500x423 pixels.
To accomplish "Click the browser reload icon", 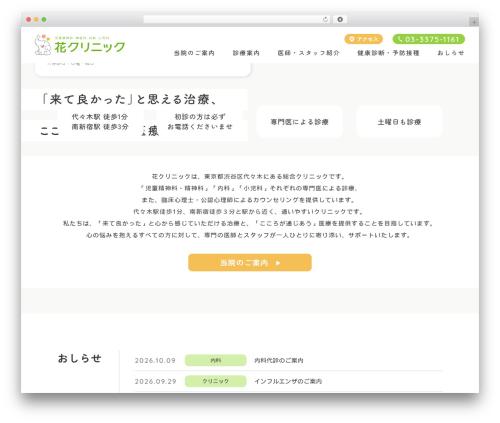I will click(x=325, y=19).
